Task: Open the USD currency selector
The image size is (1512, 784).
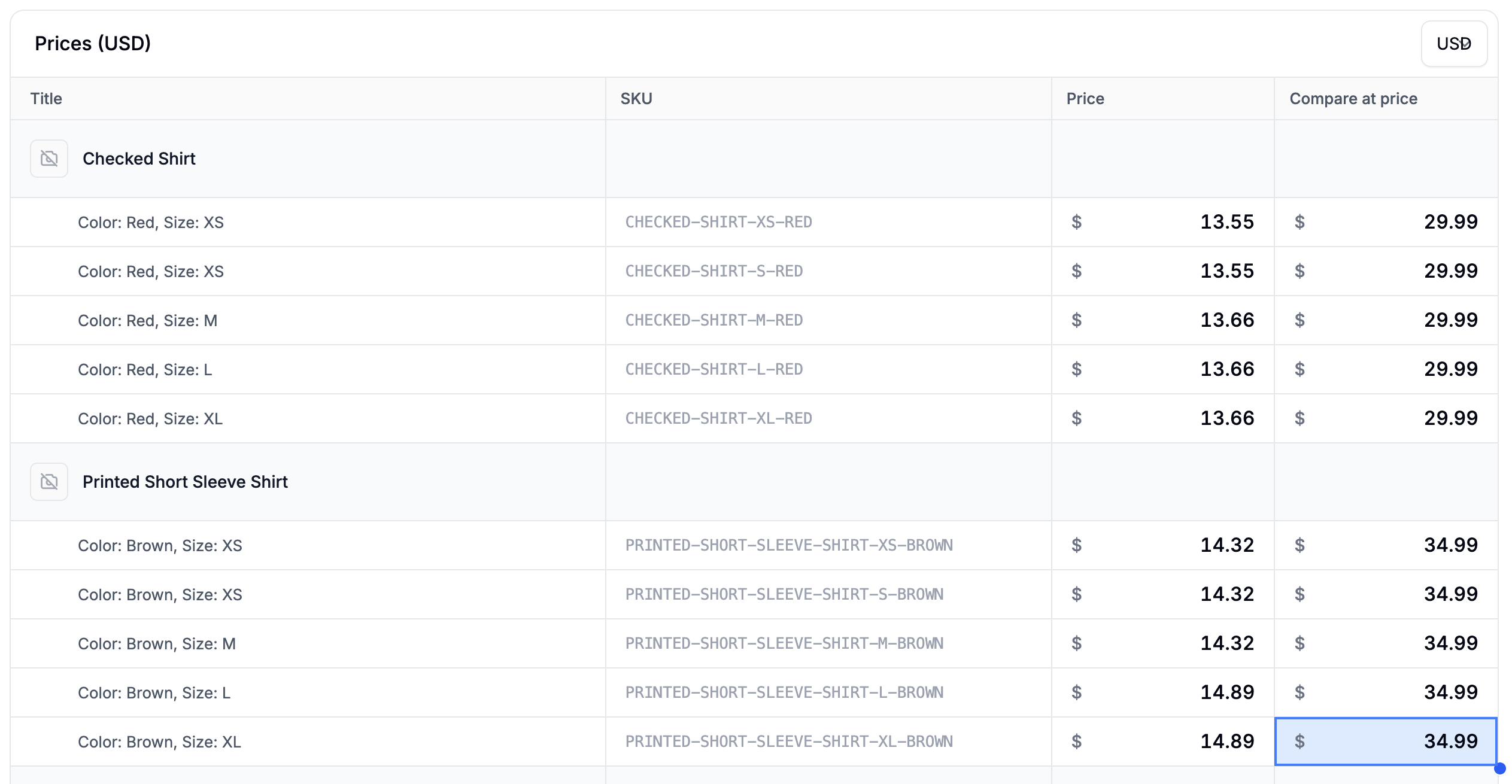Action: 1455,43
